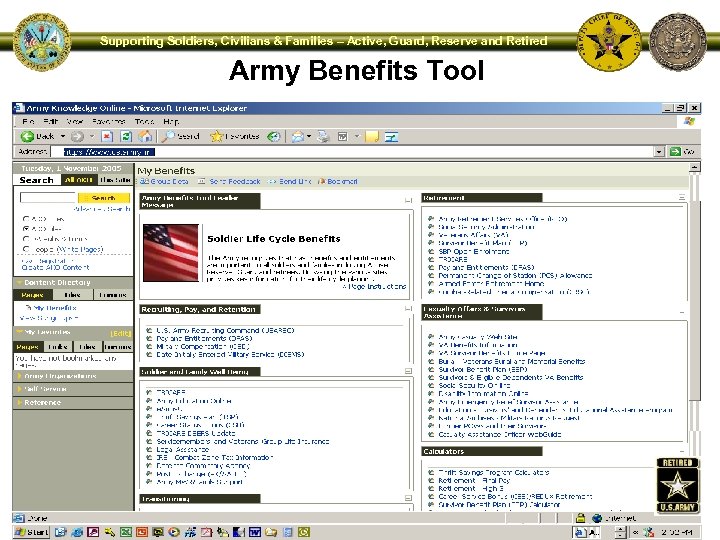Click the Send Feedback icon in the page header
720x540 pixels.
click(201, 181)
